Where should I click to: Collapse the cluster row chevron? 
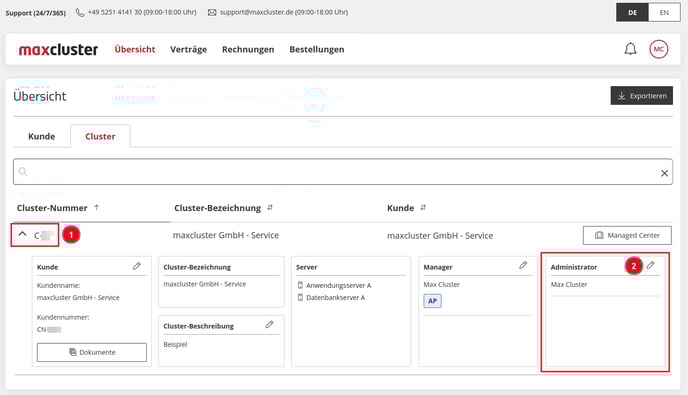tap(22, 234)
